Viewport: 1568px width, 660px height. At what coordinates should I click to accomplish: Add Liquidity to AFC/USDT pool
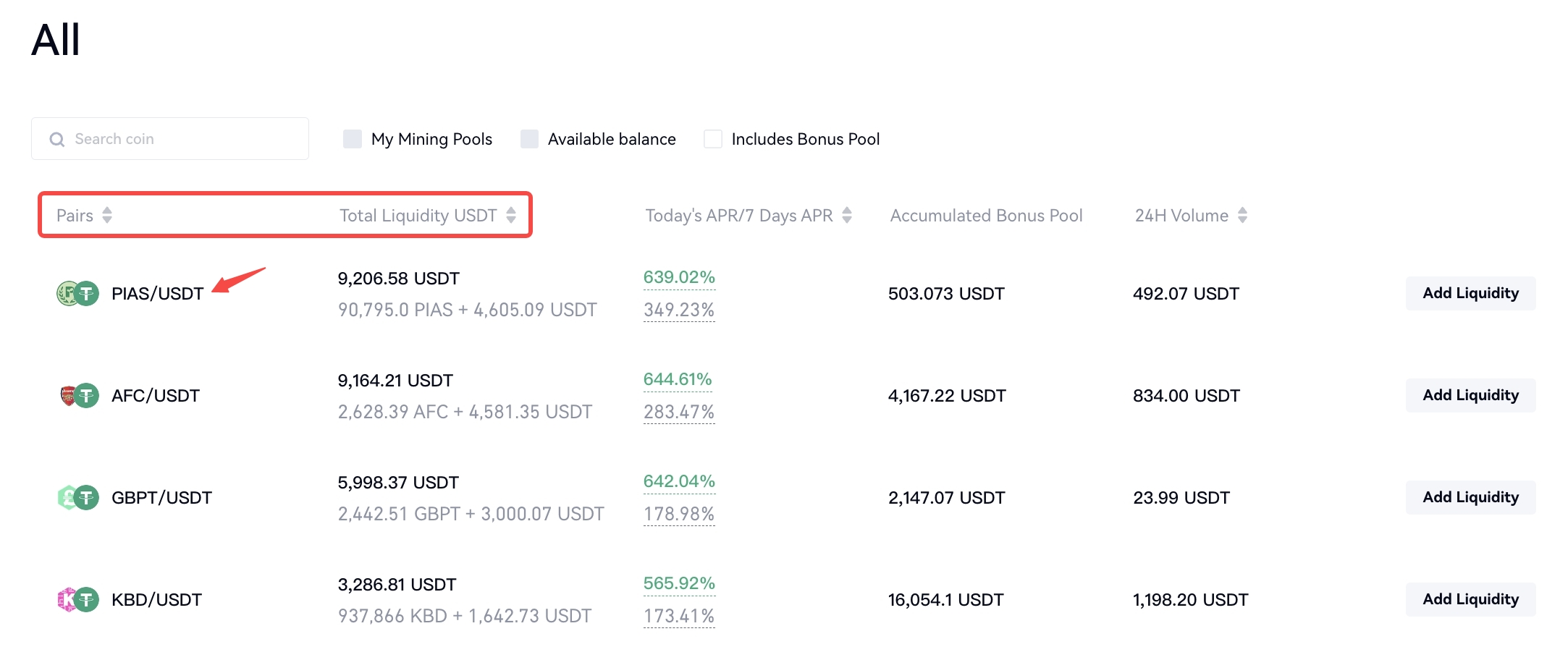[x=1470, y=395]
